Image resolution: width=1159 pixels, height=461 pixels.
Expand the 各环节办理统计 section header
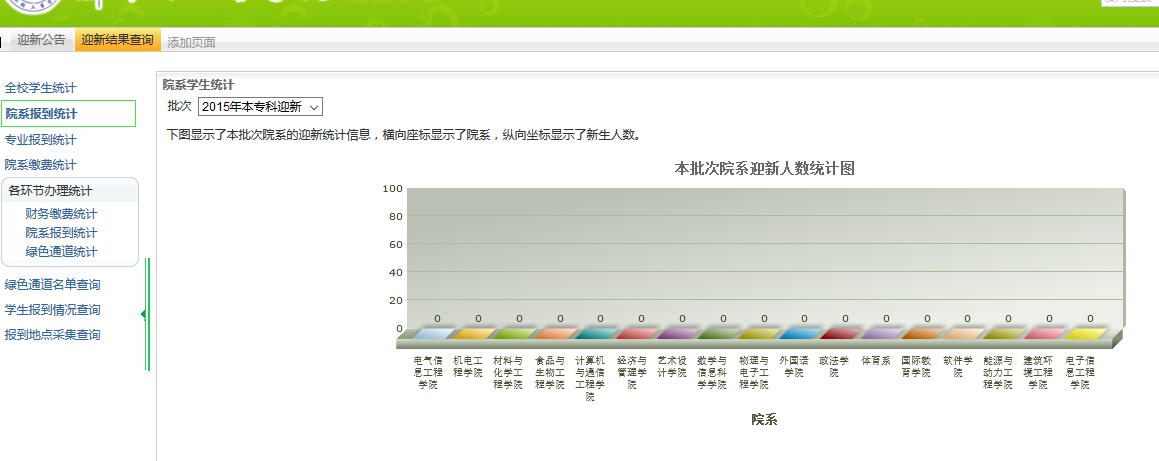click(x=50, y=190)
